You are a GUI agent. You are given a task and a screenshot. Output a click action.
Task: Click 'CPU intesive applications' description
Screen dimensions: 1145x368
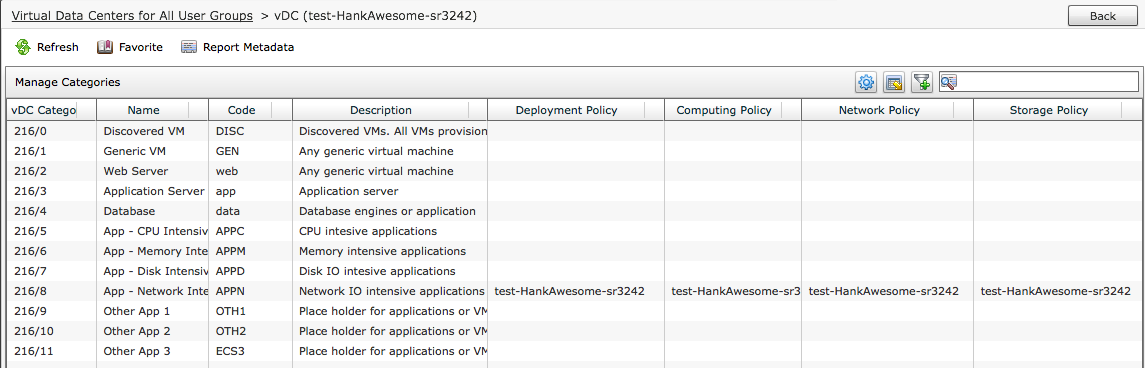(368, 231)
